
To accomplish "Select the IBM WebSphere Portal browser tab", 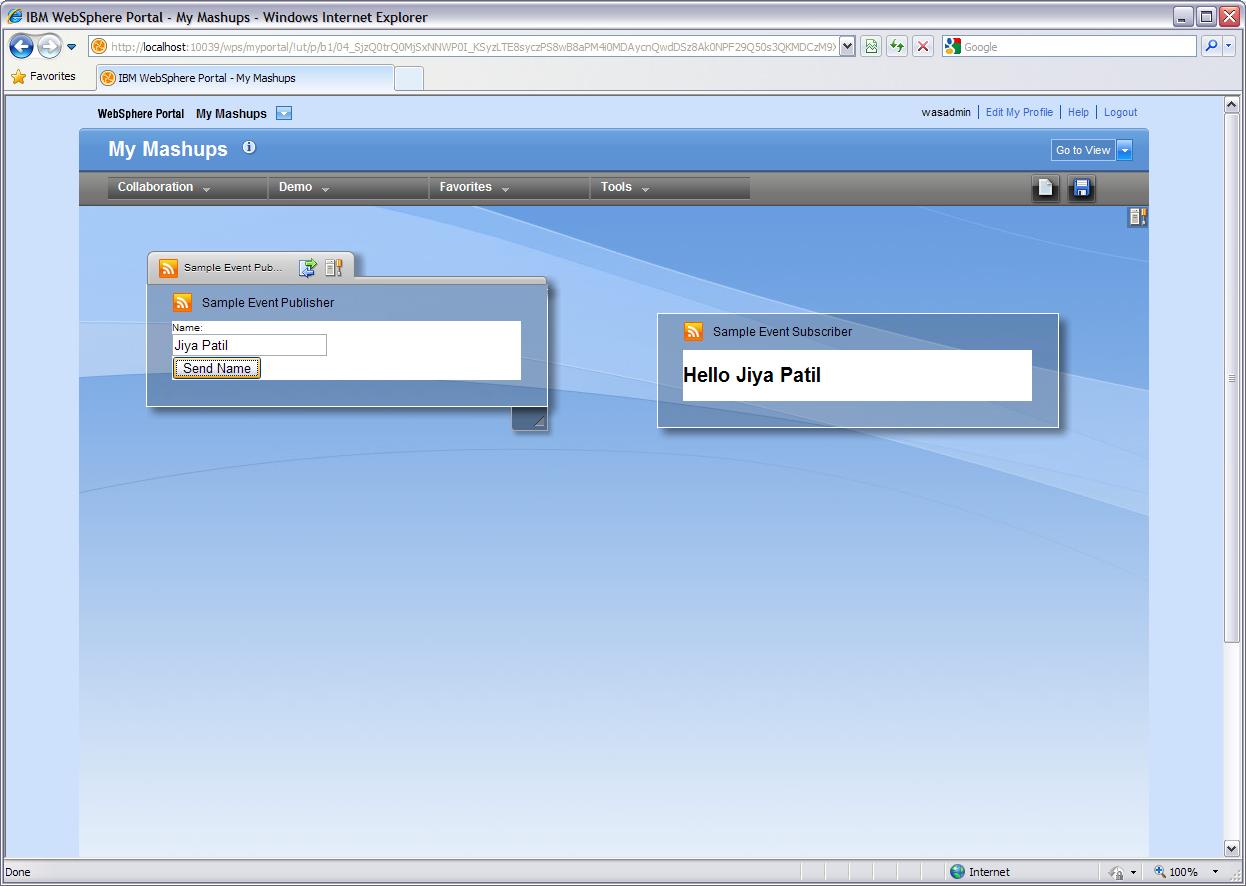I will pyautogui.click(x=245, y=78).
